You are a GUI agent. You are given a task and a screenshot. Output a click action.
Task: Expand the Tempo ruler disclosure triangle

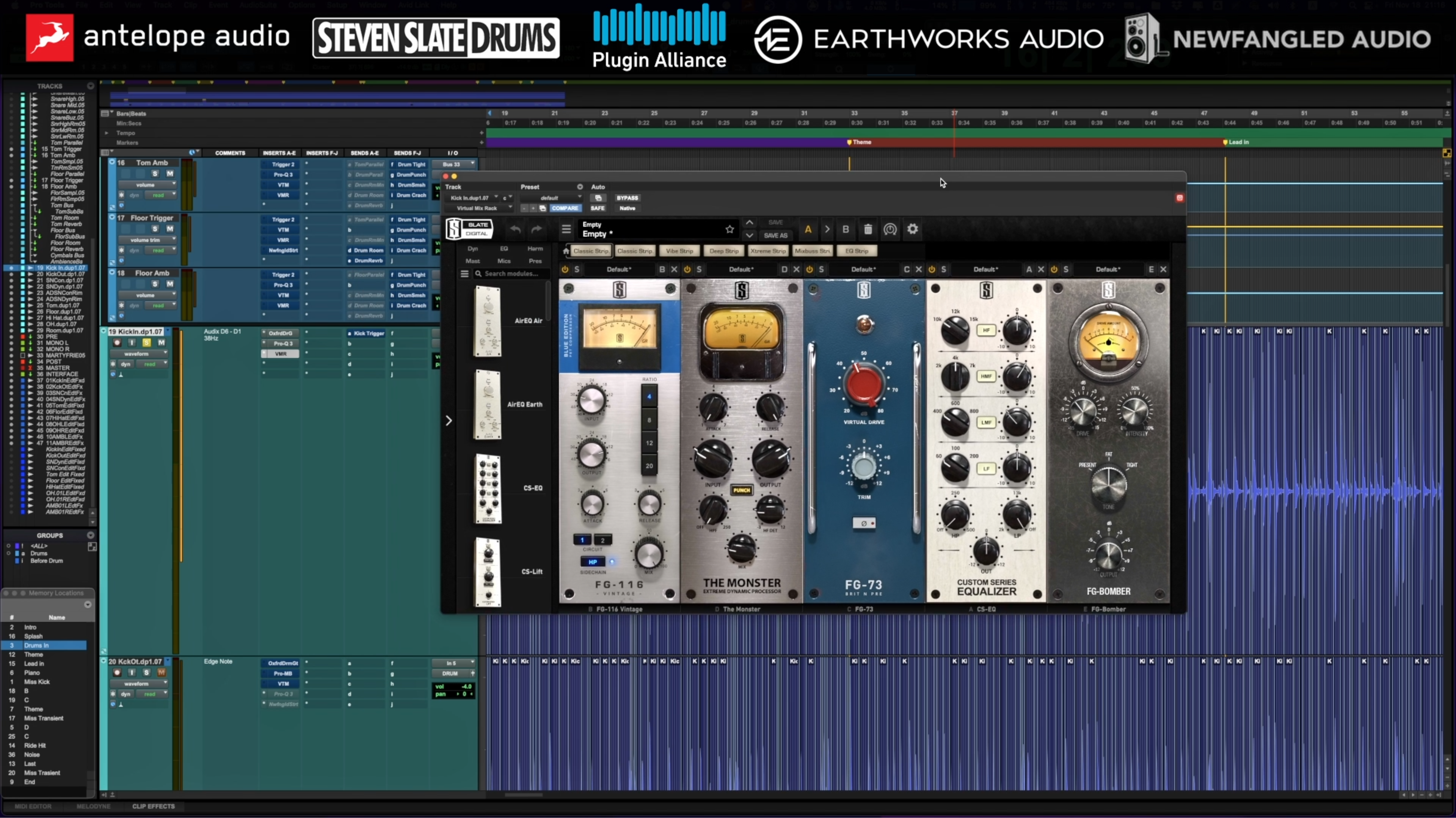(x=106, y=133)
